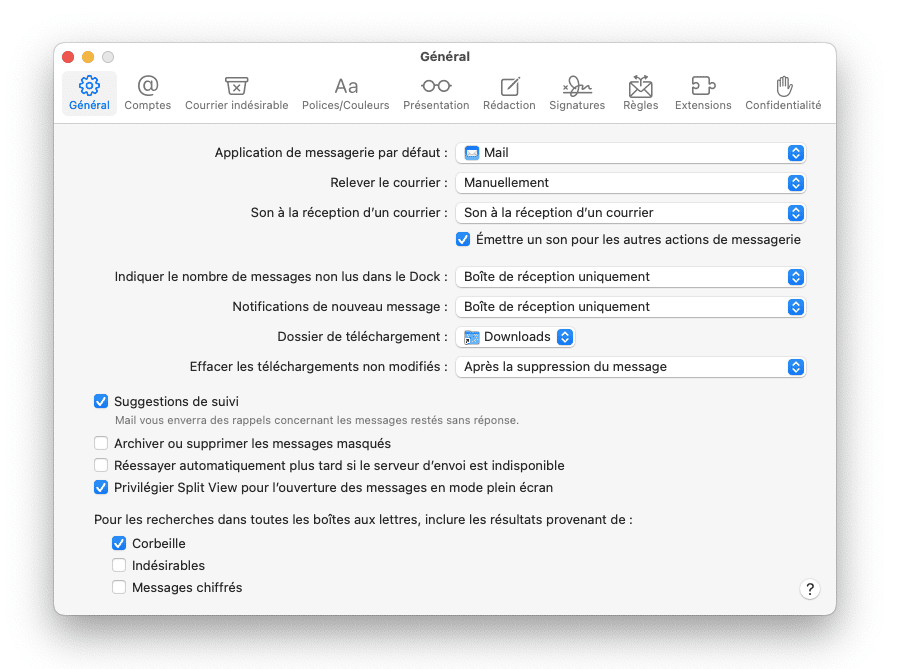Viewport: 901px width, 669px height.
Task: Open the Polices/Couleurs Aa icon
Action: pyautogui.click(x=346, y=86)
